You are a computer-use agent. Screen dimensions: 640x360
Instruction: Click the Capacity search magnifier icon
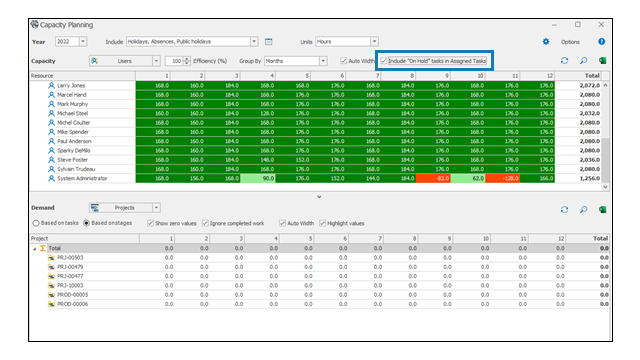(x=584, y=61)
